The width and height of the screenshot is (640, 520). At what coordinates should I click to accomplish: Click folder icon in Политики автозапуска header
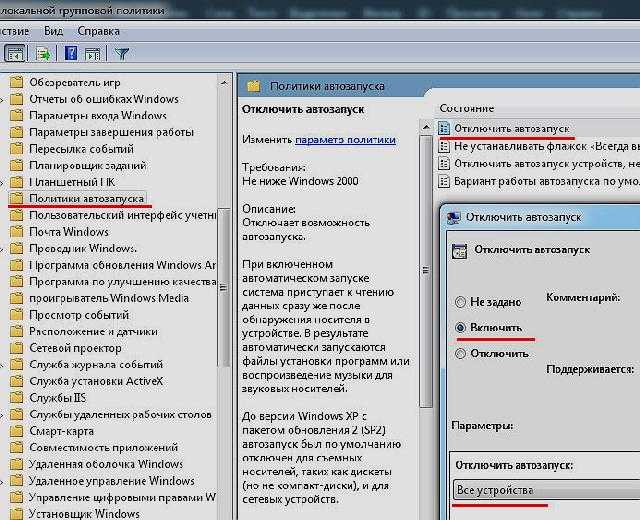click(253, 86)
